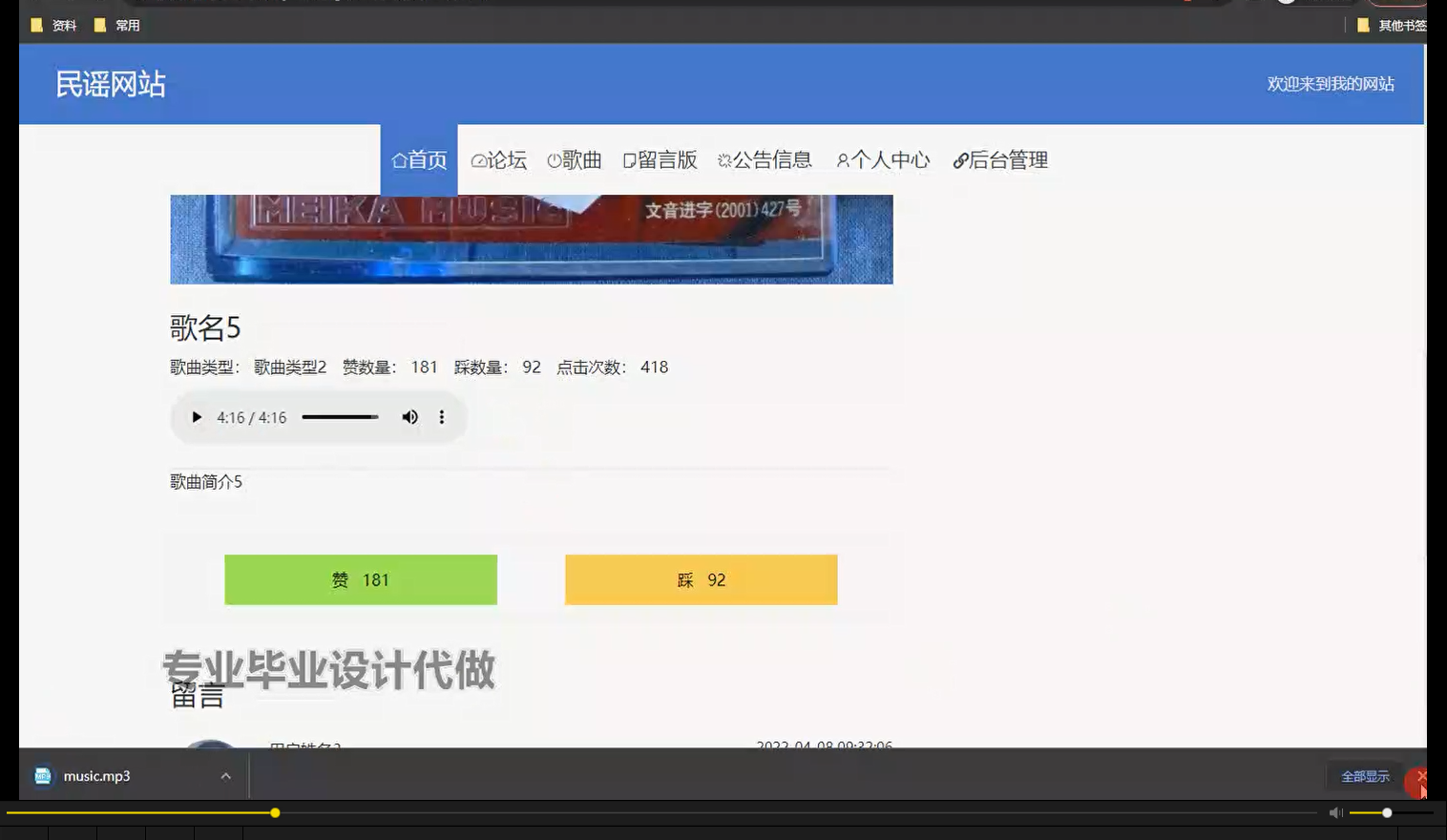The width and height of the screenshot is (1447, 840).
Task: Expand the chevron next to music.mp3 download
Action: 226,775
